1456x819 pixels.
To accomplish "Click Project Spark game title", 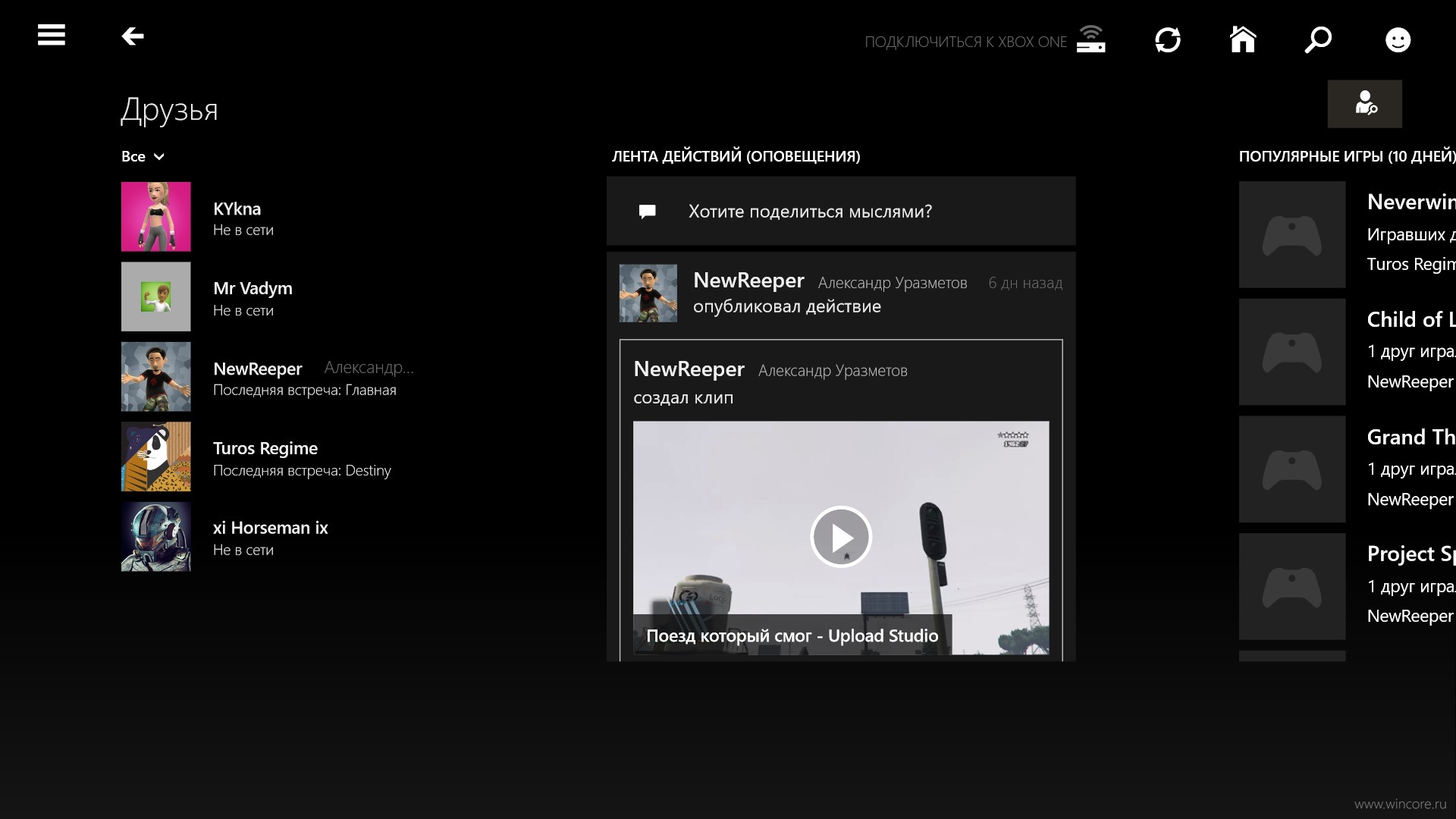I will coord(1411,554).
